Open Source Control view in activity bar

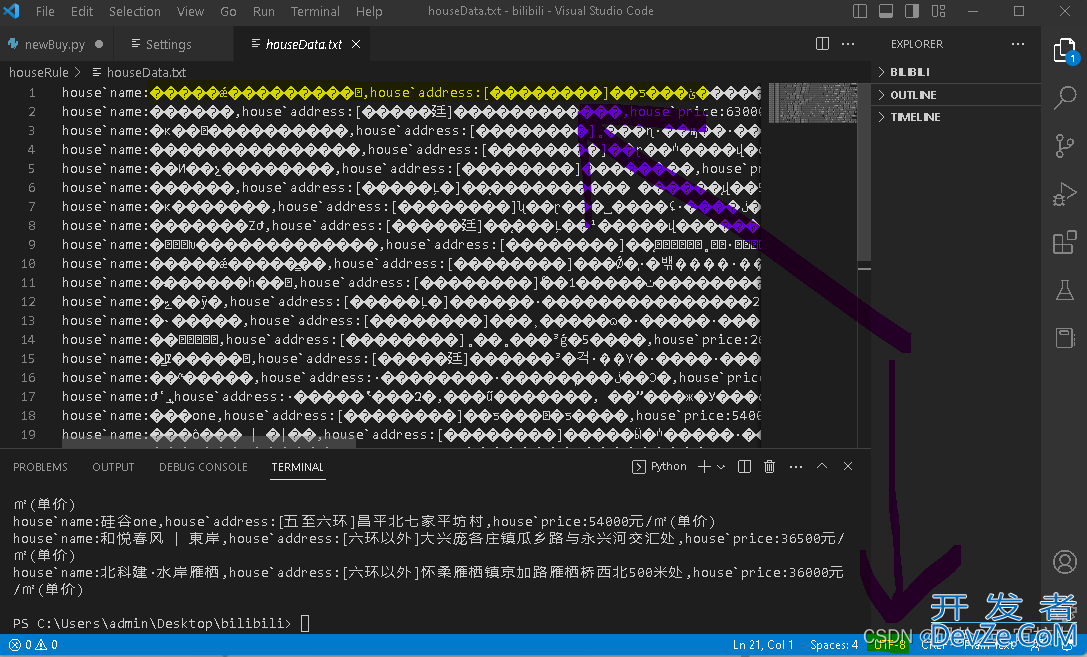(1064, 146)
